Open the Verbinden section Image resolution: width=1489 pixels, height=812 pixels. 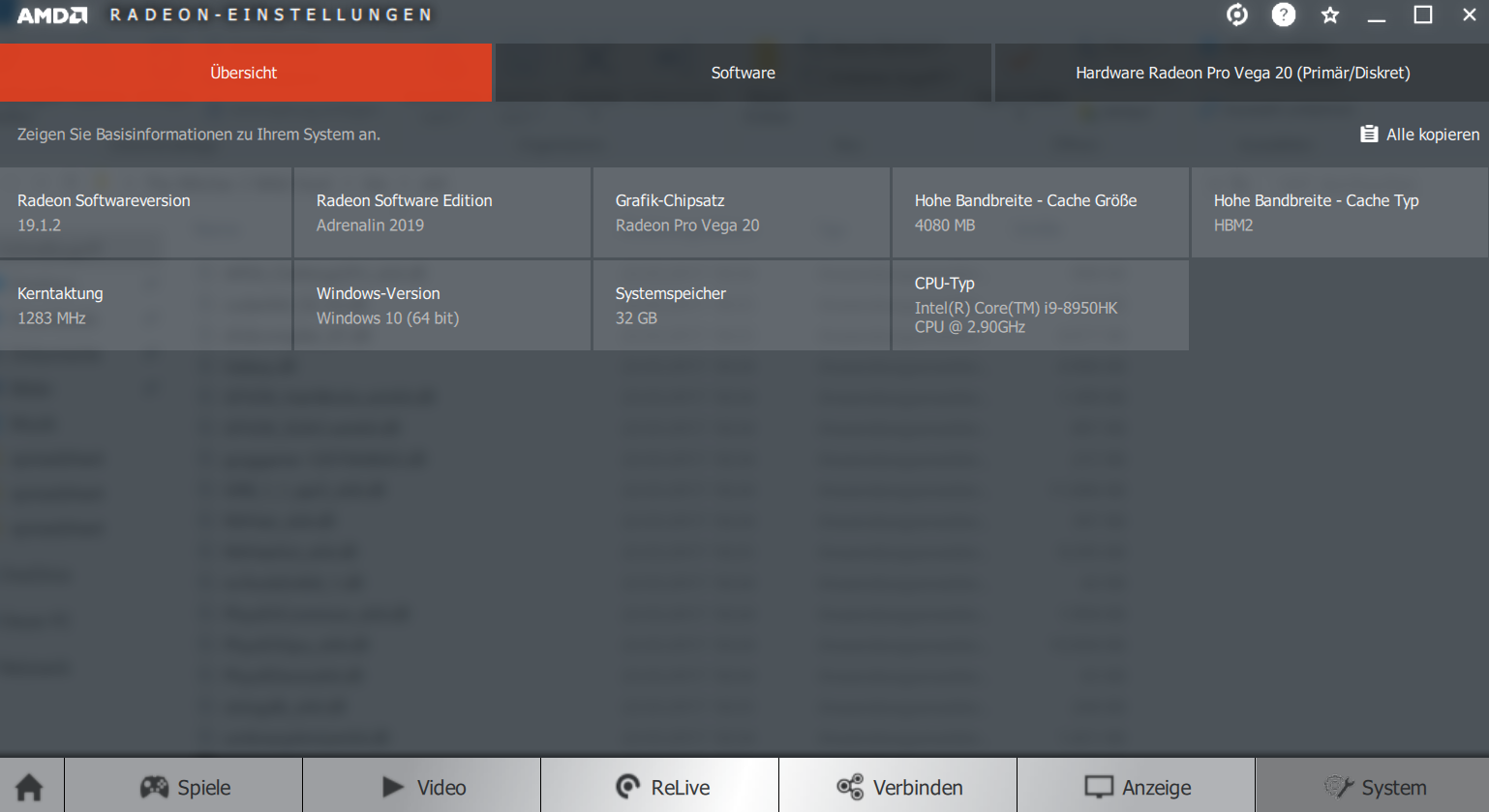tap(898, 787)
